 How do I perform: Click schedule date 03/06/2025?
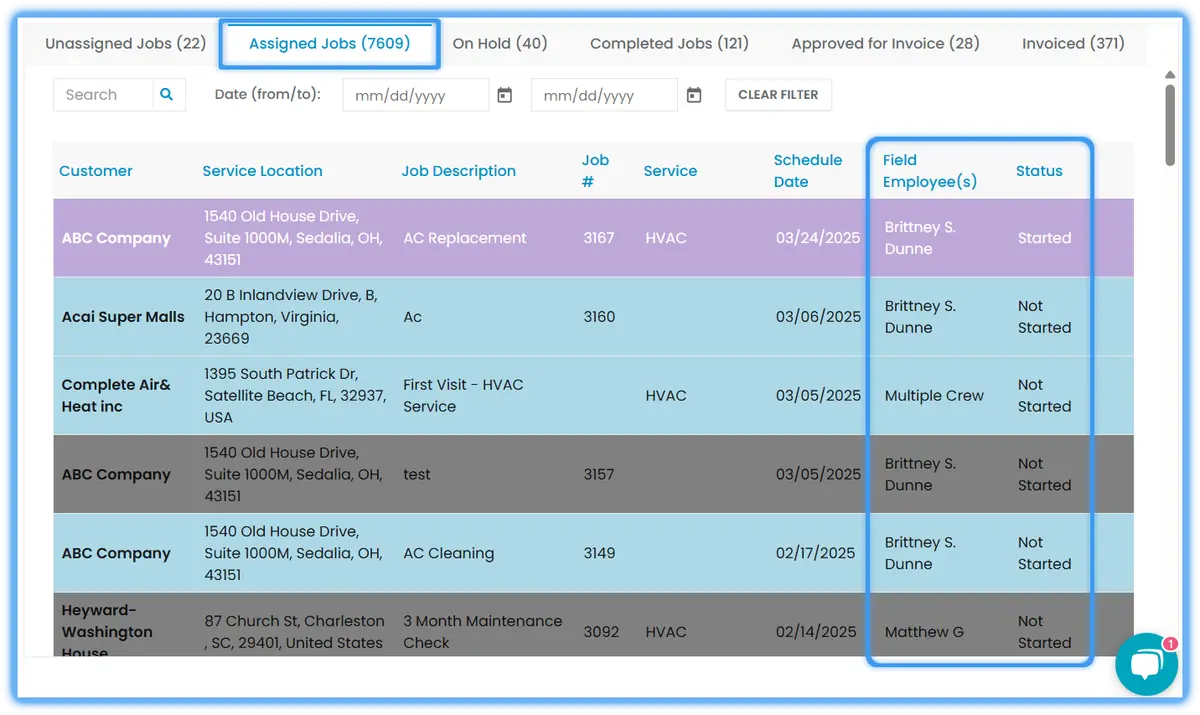click(x=818, y=317)
